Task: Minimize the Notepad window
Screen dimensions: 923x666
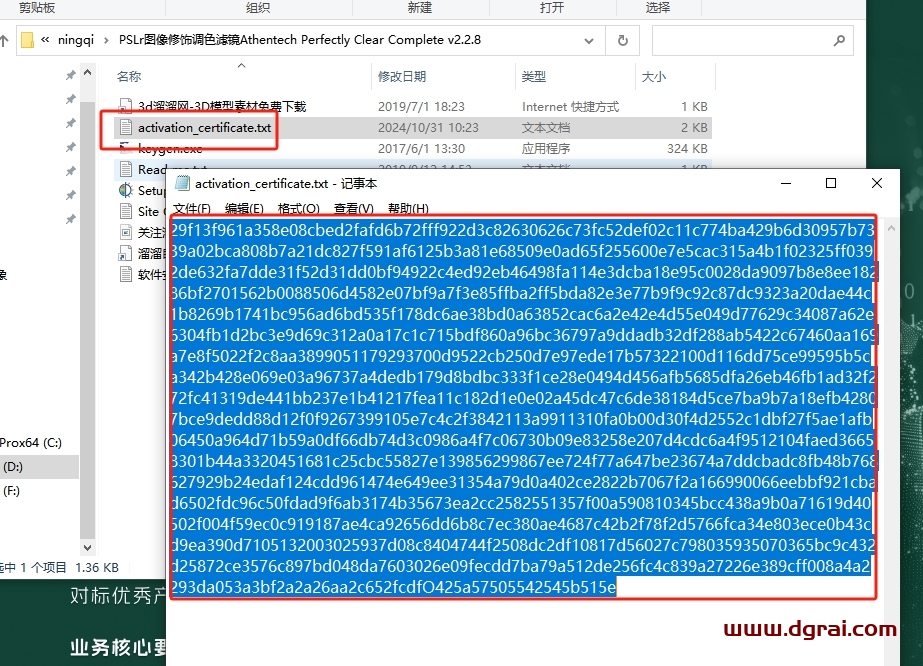Action: pyautogui.click(x=785, y=183)
